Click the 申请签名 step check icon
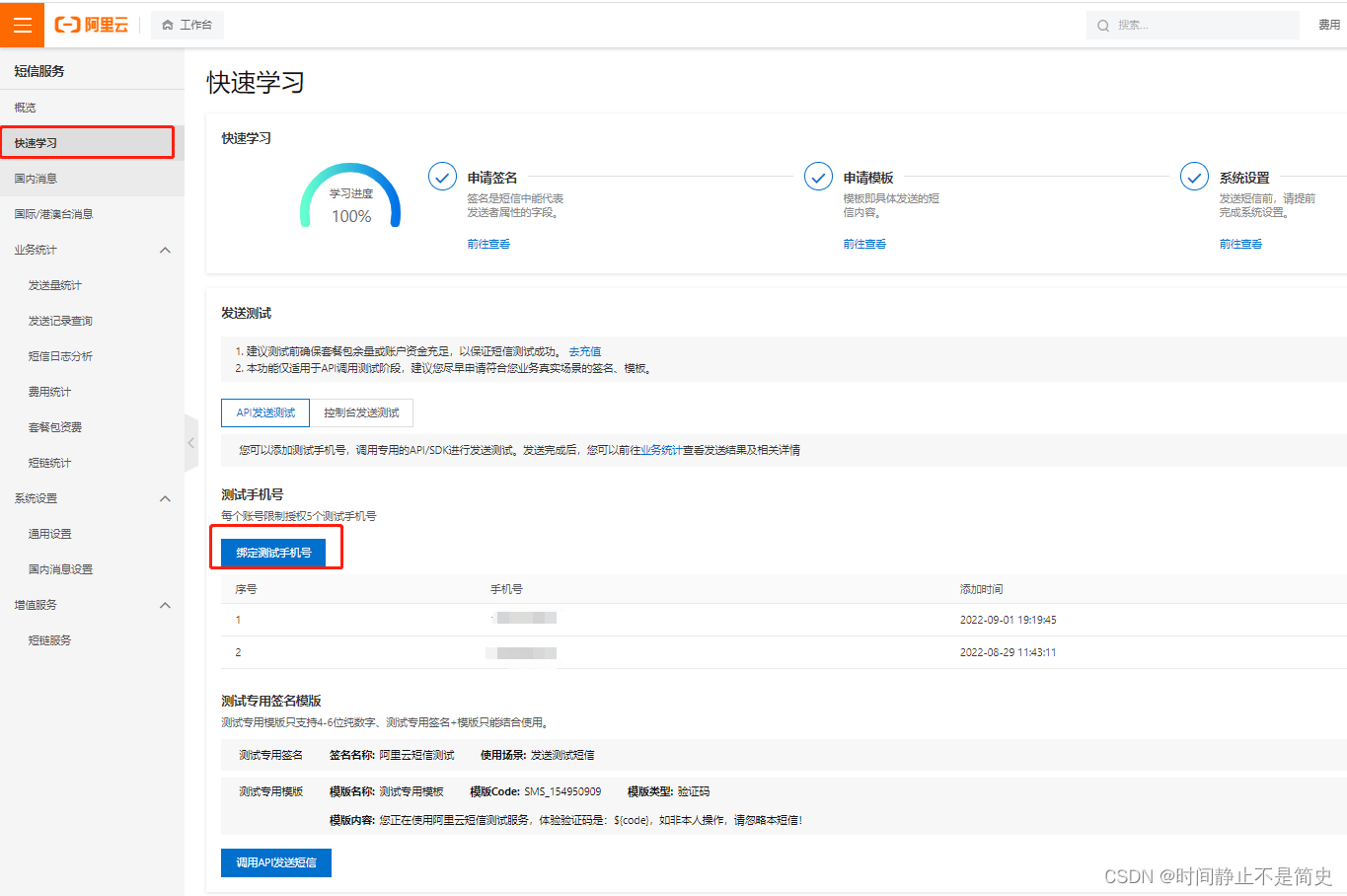The height and width of the screenshot is (896, 1347). 442,177
